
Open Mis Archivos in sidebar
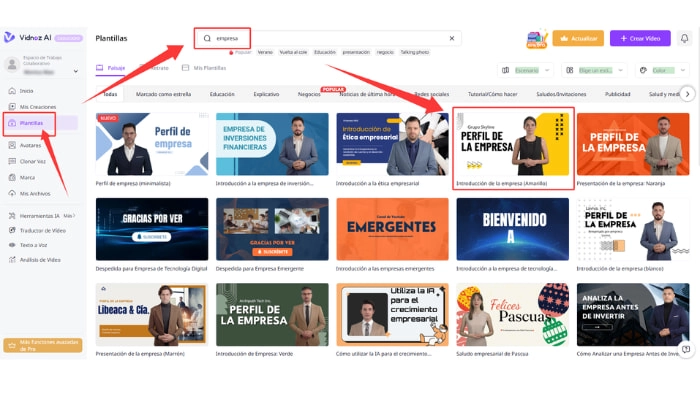point(35,193)
